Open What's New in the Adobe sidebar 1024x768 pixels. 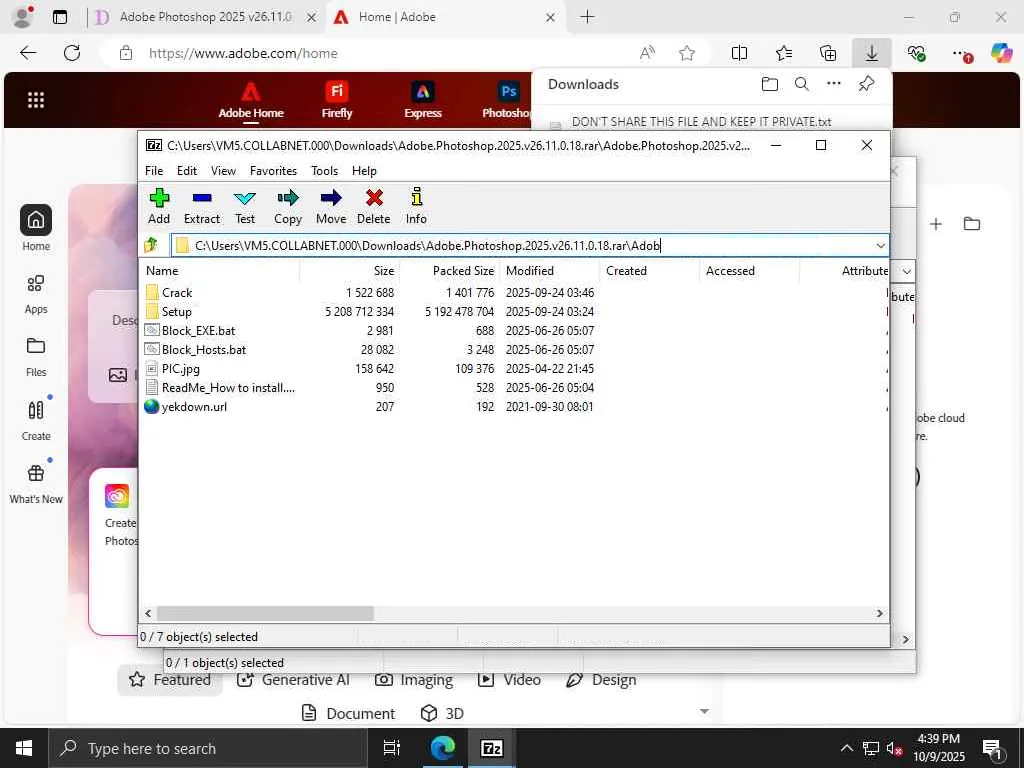tap(36, 484)
